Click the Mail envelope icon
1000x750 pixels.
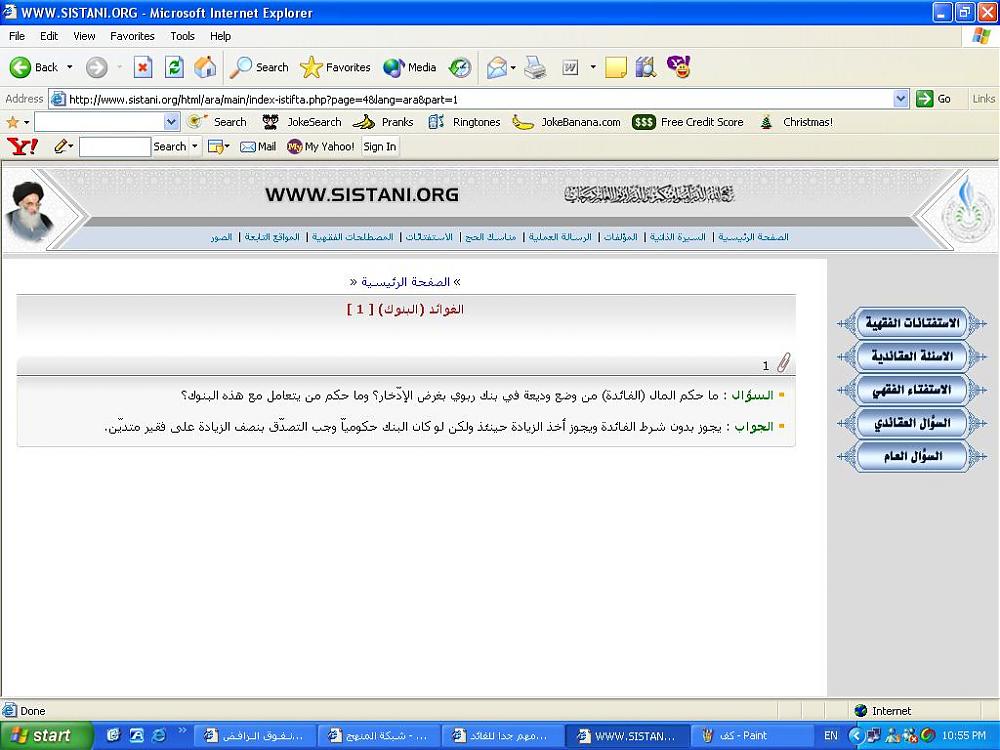coord(496,67)
